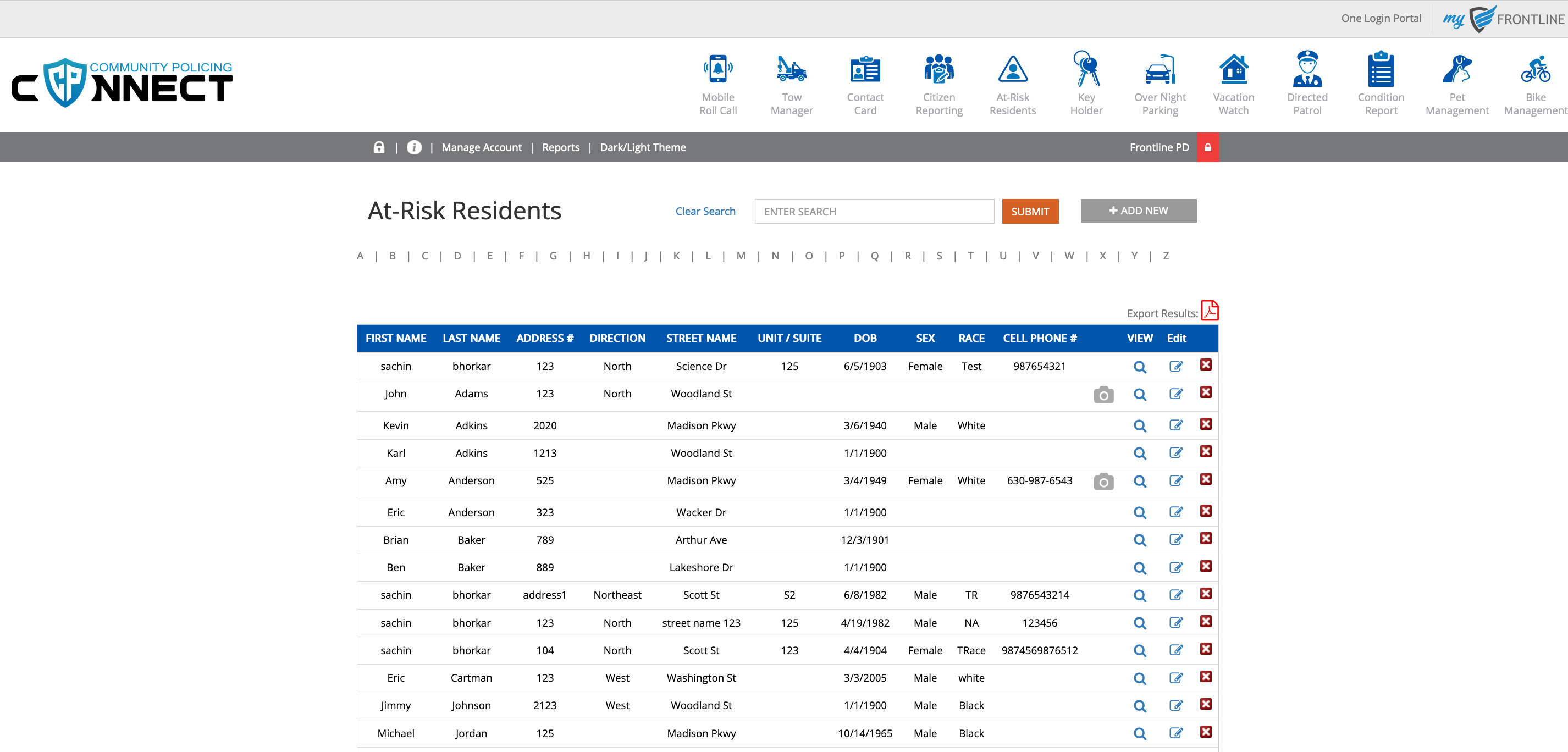1568x752 pixels.
Task: Open camera photo for John Adams
Action: coord(1103,395)
